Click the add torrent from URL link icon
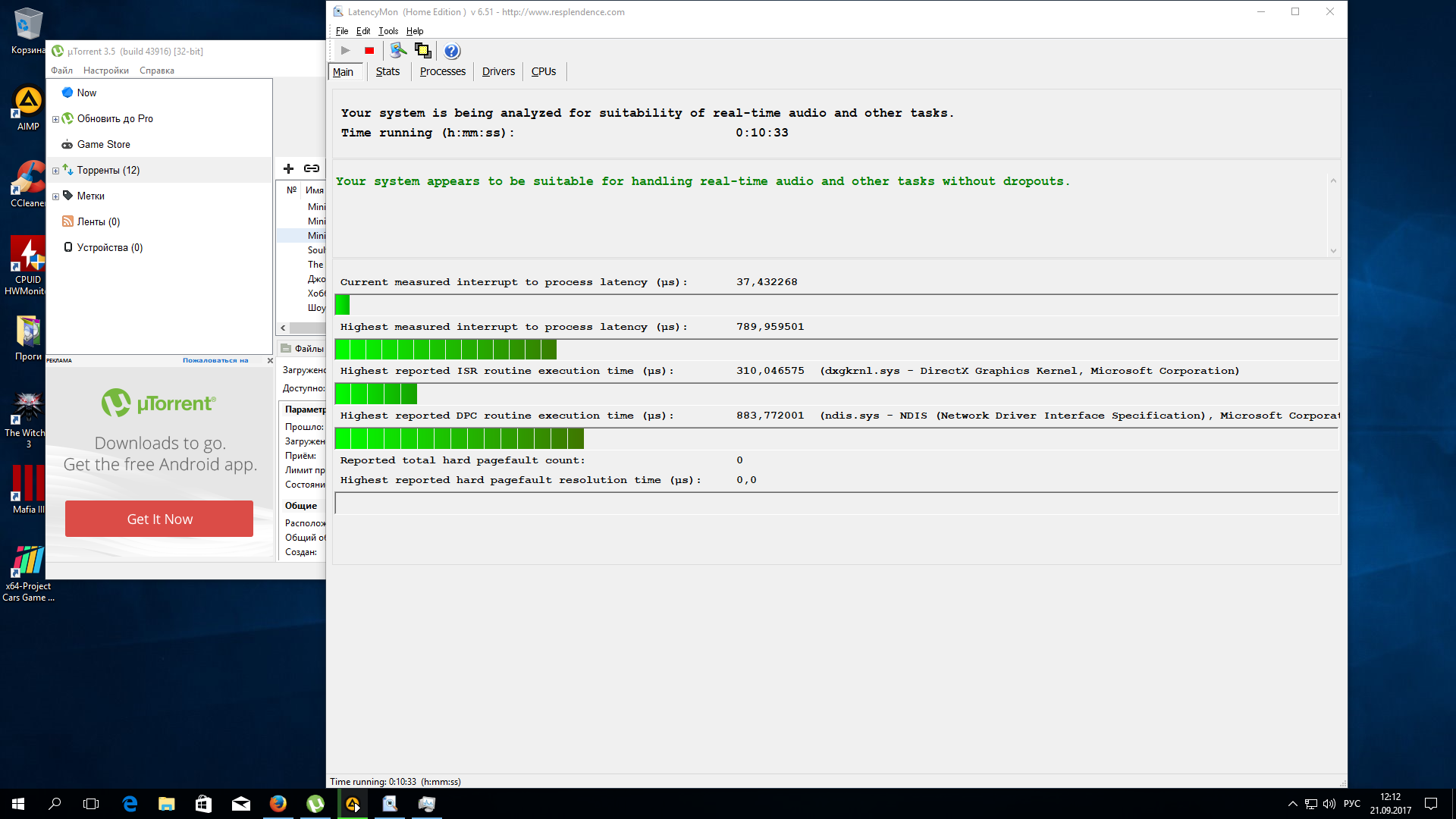 312,168
